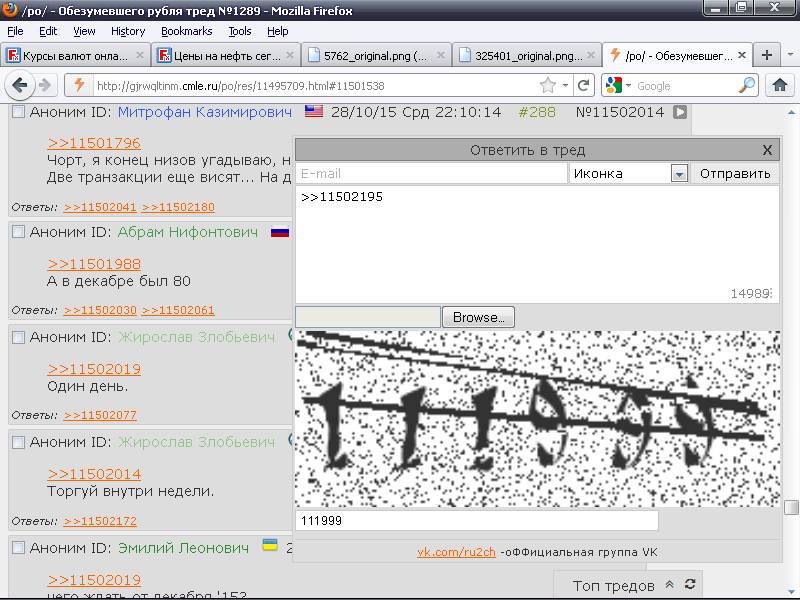Switch to the 5762_original.png tab
The width and height of the screenshot is (800, 600).
tap(377, 55)
